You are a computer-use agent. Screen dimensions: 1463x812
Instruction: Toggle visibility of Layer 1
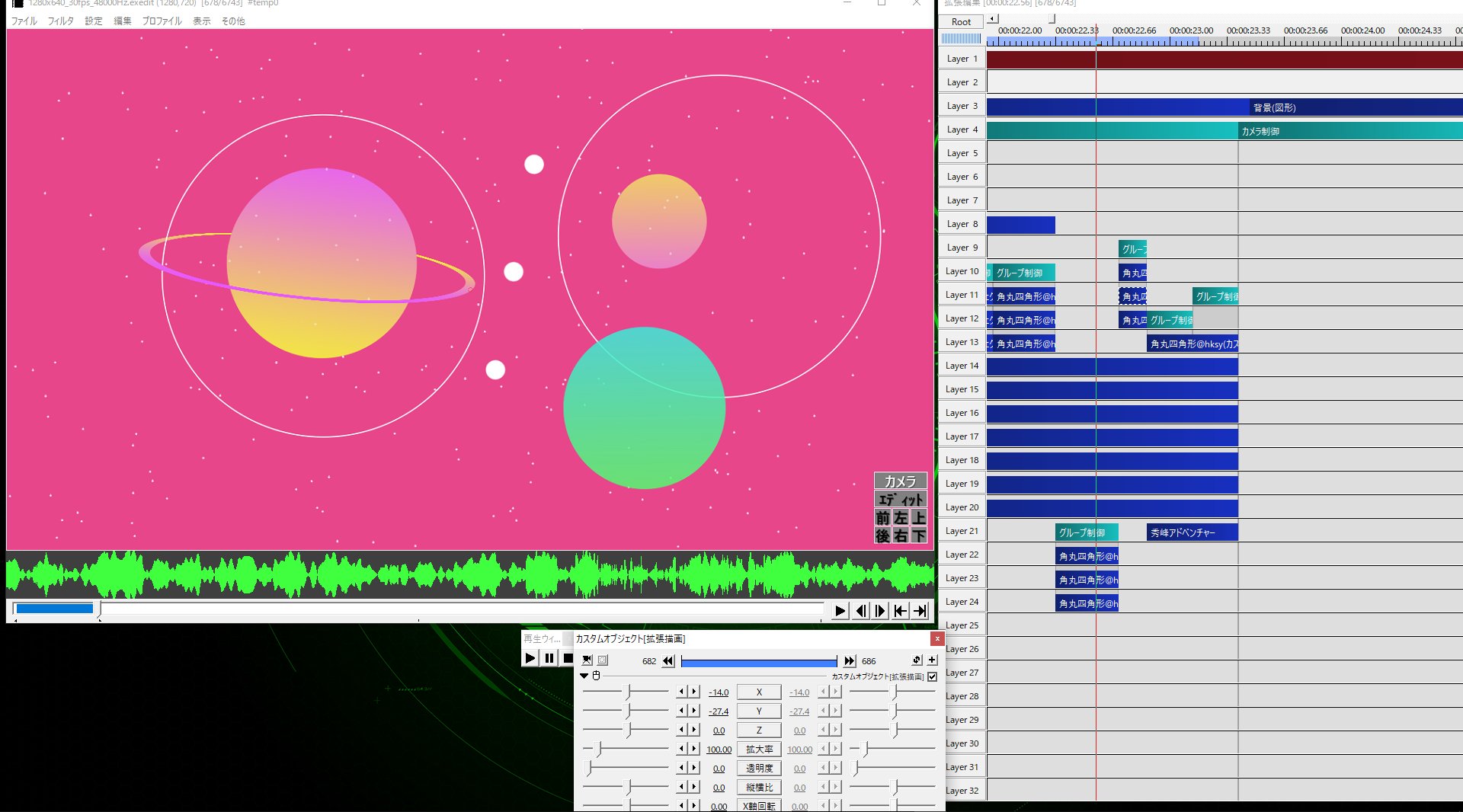(962, 59)
